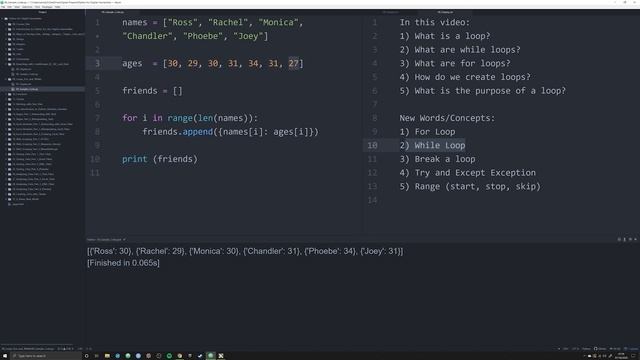Image resolution: width=640 pixels, height=360 pixels.
Task: Click the friends list output line
Action: (245, 251)
